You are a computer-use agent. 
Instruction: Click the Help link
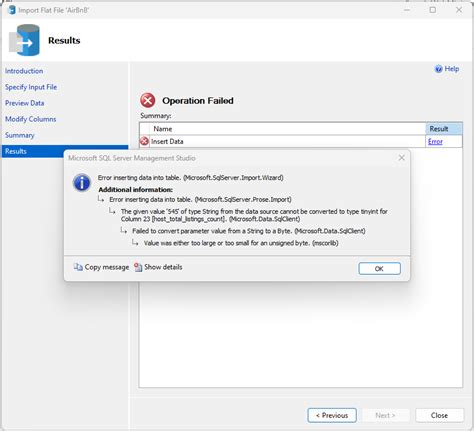tap(452, 69)
